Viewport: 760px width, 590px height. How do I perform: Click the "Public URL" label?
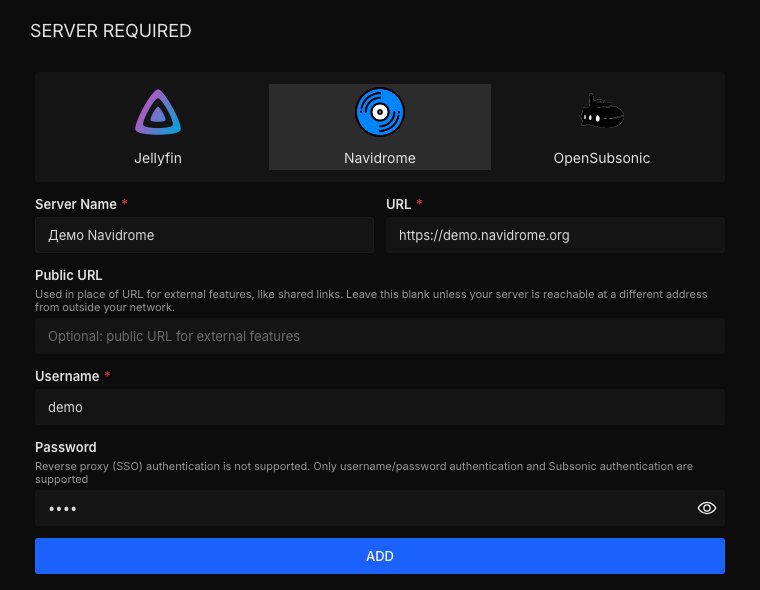pos(68,275)
